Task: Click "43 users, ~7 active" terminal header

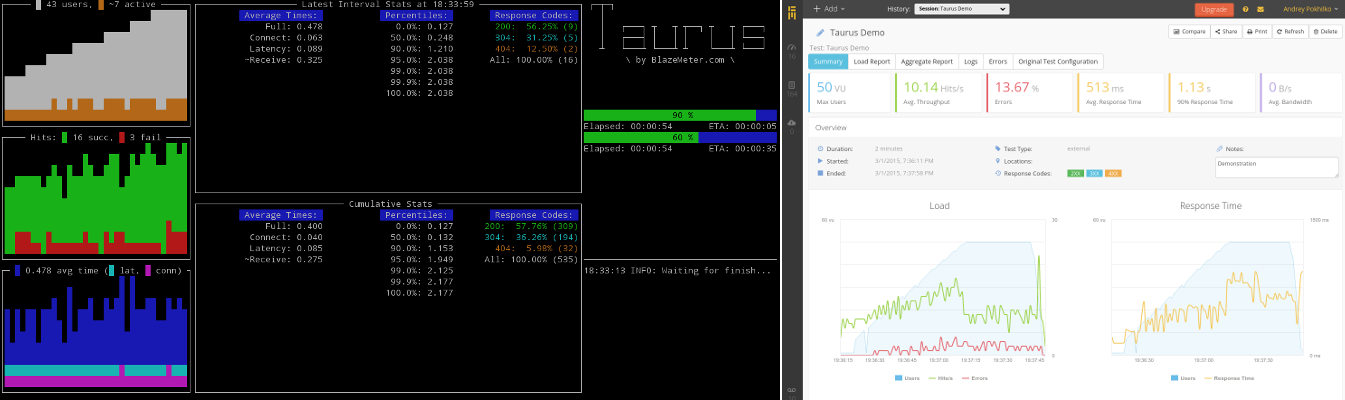Action: click(96, 4)
